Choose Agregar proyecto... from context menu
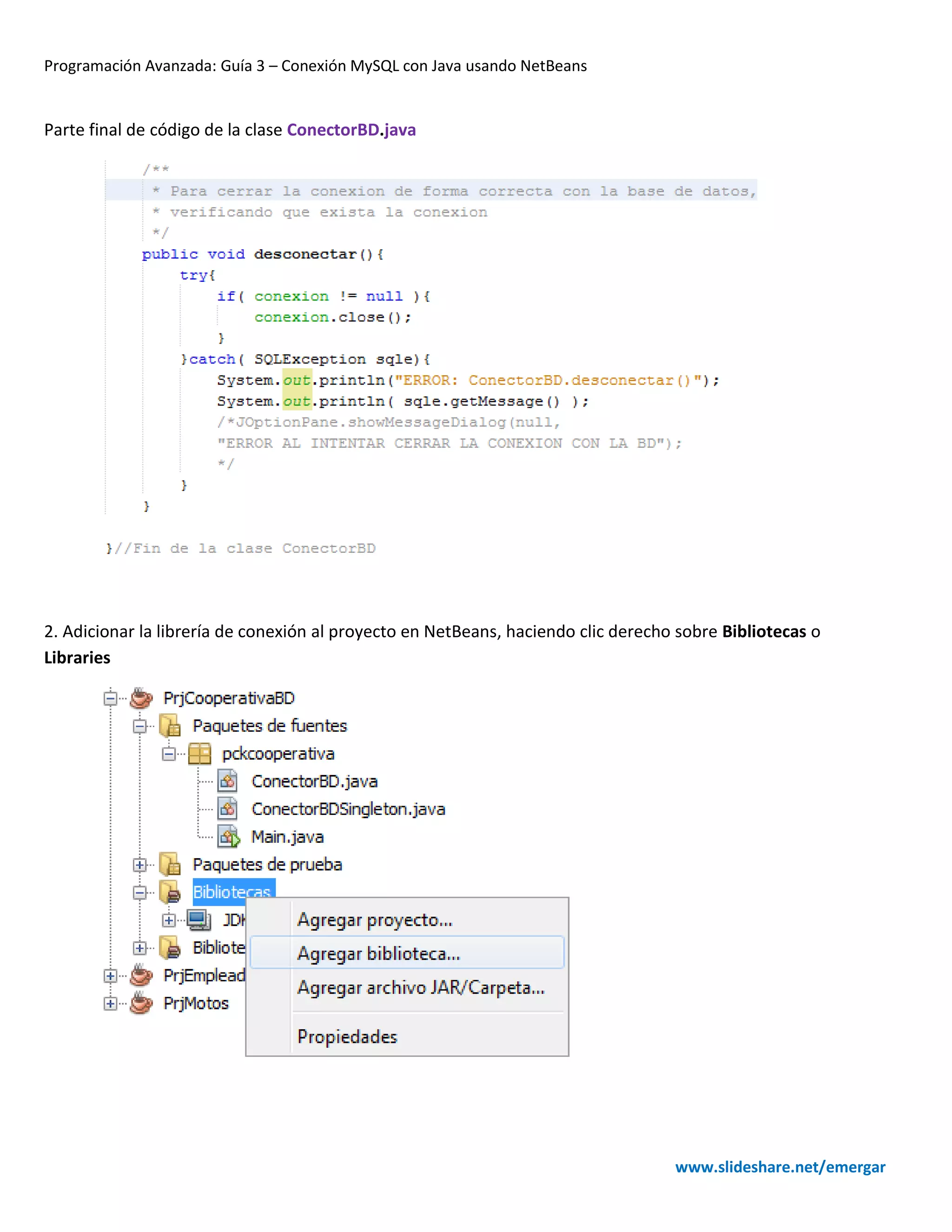The width and height of the screenshot is (952, 1232). [375, 920]
